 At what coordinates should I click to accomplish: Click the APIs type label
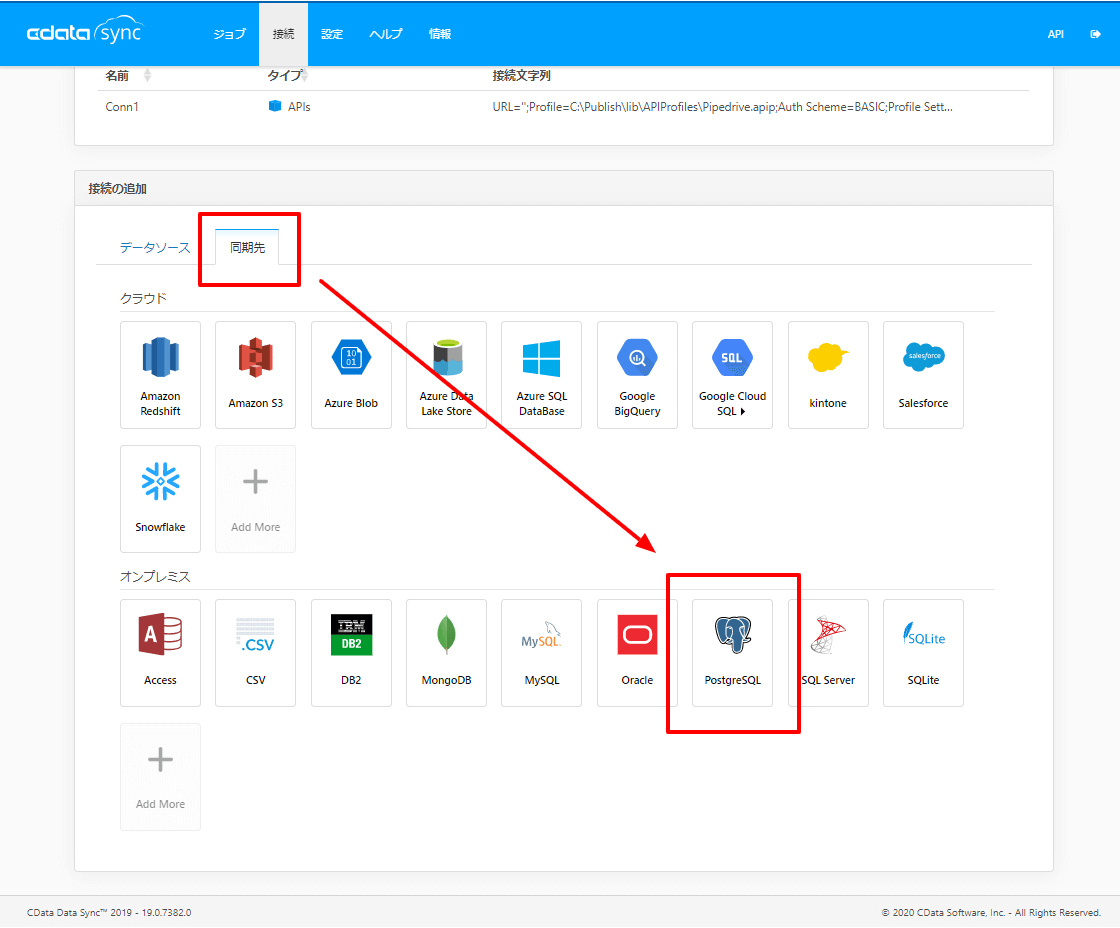(x=299, y=106)
